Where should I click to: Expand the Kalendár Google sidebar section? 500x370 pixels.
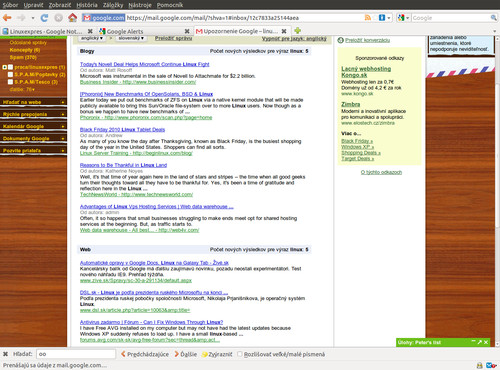(x=33, y=126)
